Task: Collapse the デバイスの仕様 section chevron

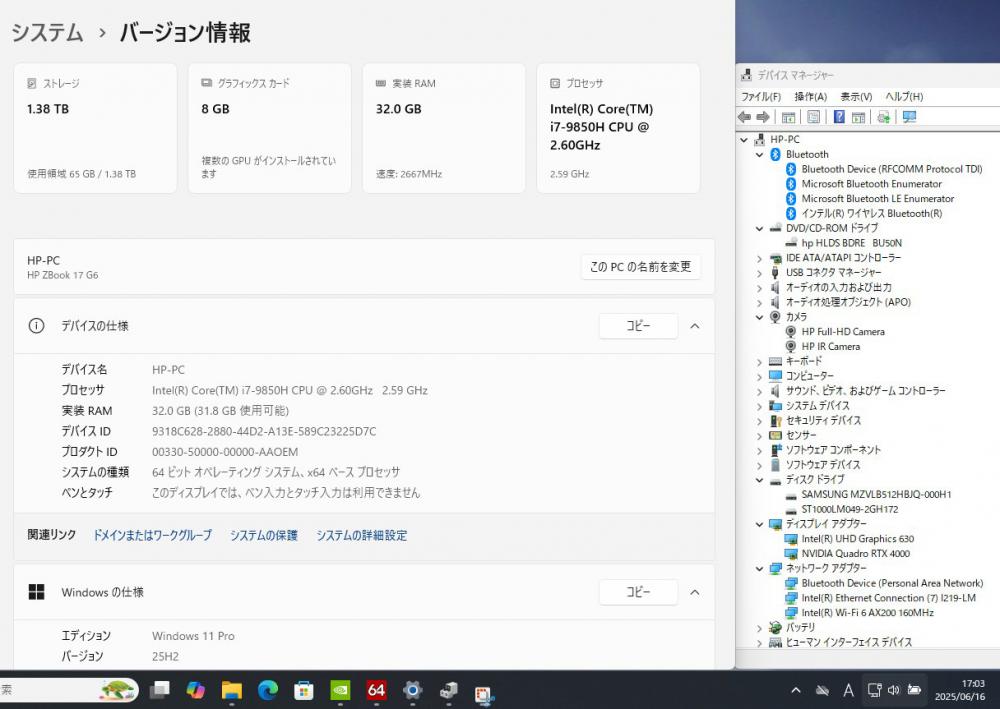Action: pyautogui.click(x=695, y=326)
